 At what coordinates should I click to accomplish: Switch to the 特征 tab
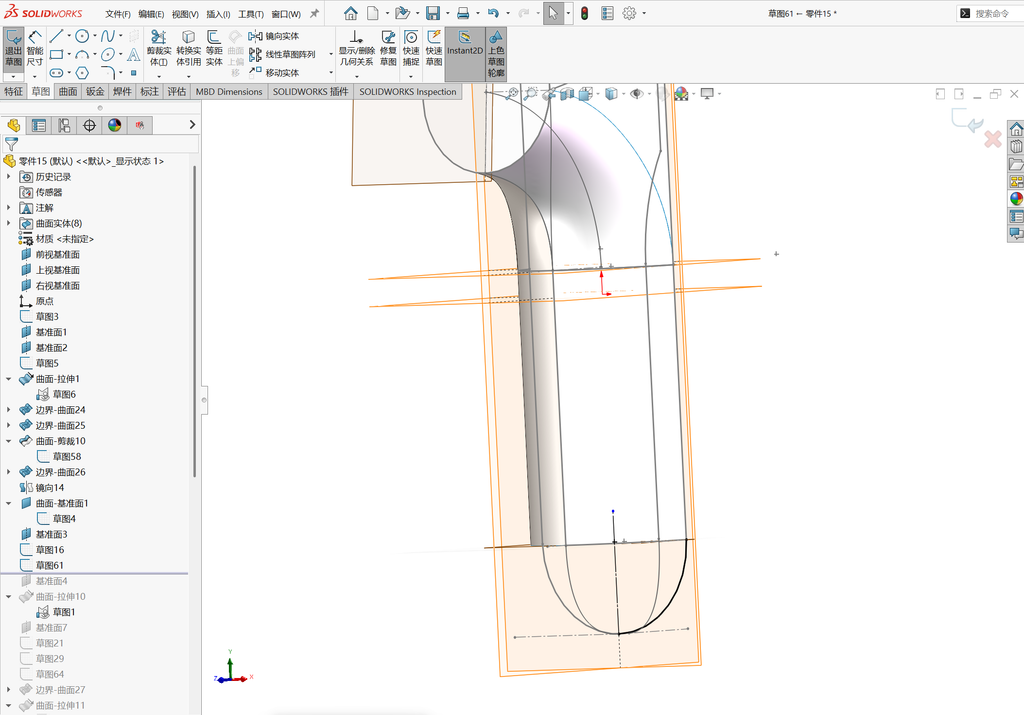pyautogui.click(x=14, y=91)
